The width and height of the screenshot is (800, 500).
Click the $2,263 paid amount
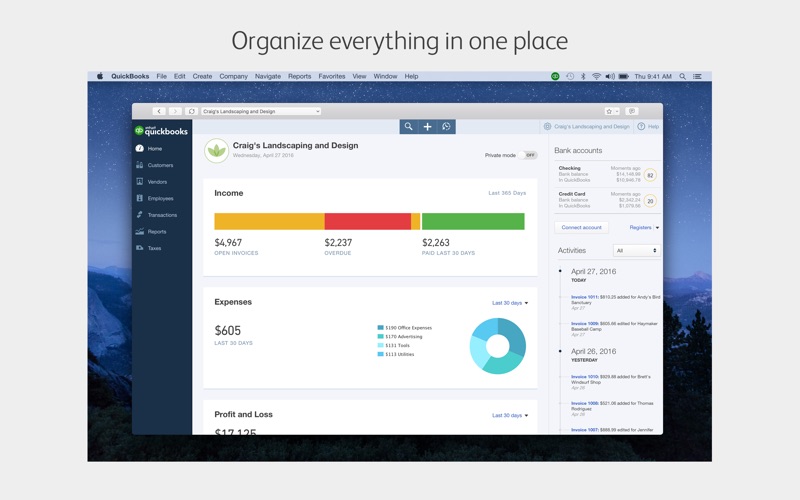click(436, 242)
